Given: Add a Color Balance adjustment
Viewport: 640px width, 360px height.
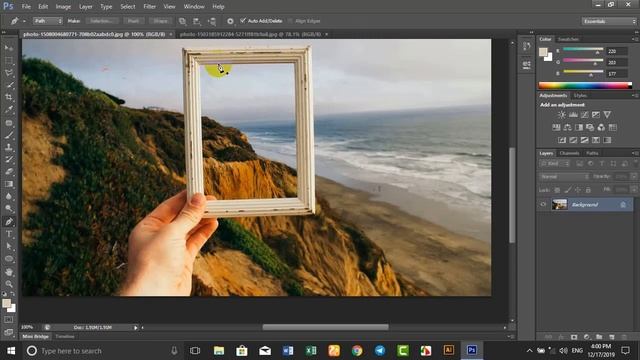Looking at the screenshot, I should coord(567,127).
